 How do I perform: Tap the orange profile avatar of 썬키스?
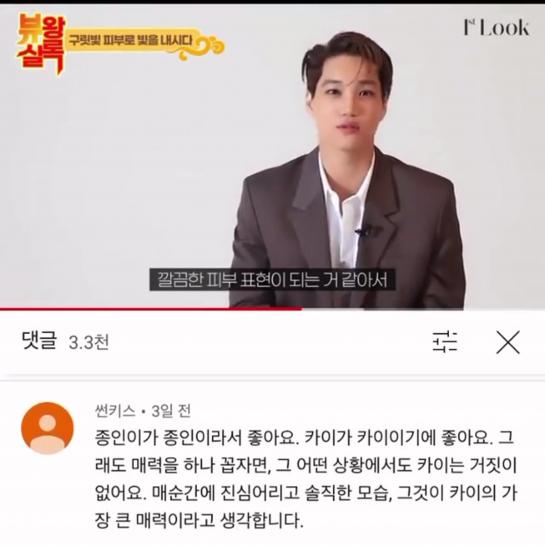(47, 428)
